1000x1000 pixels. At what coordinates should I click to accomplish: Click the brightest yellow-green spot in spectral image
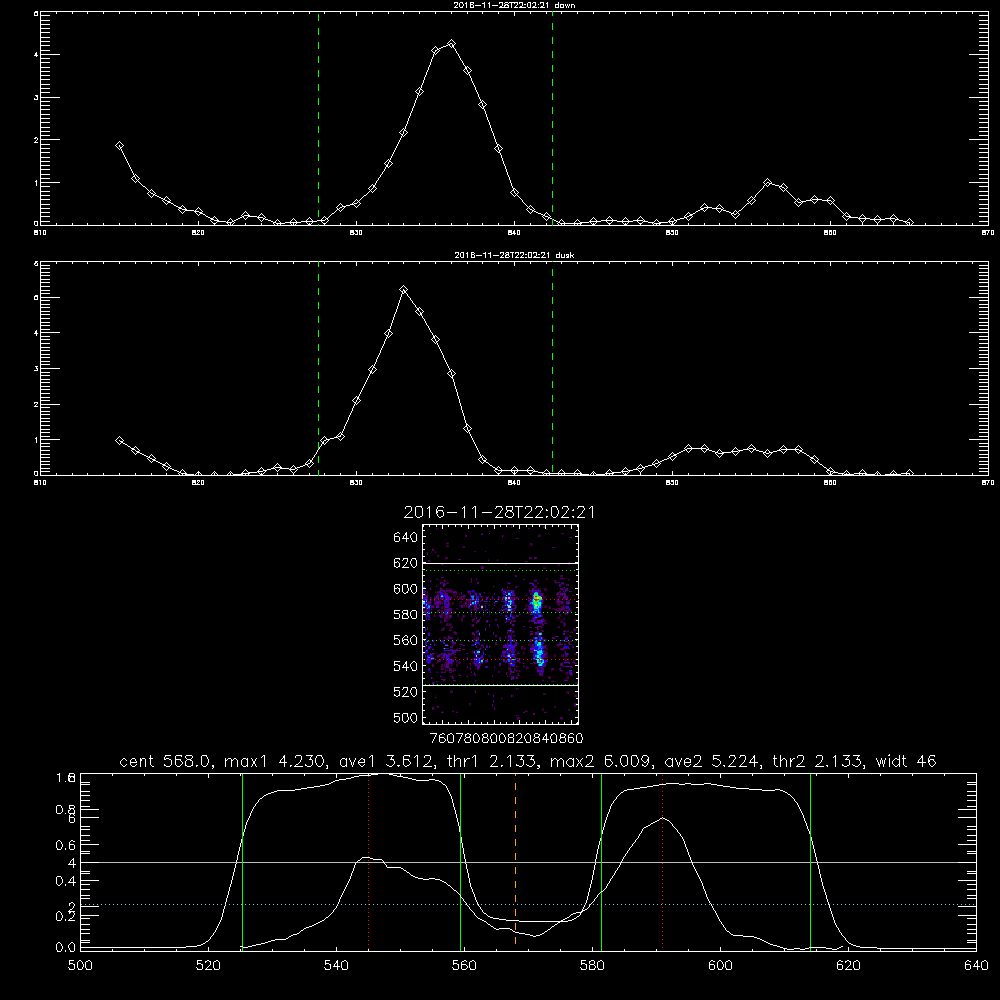(x=537, y=599)
